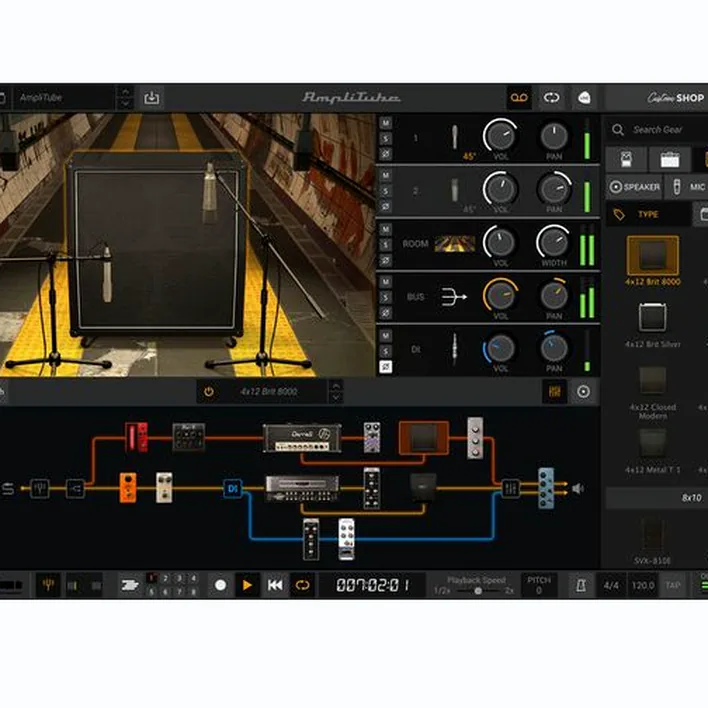Open the Custom Shop
708x708 pixels.
(676, 98)
